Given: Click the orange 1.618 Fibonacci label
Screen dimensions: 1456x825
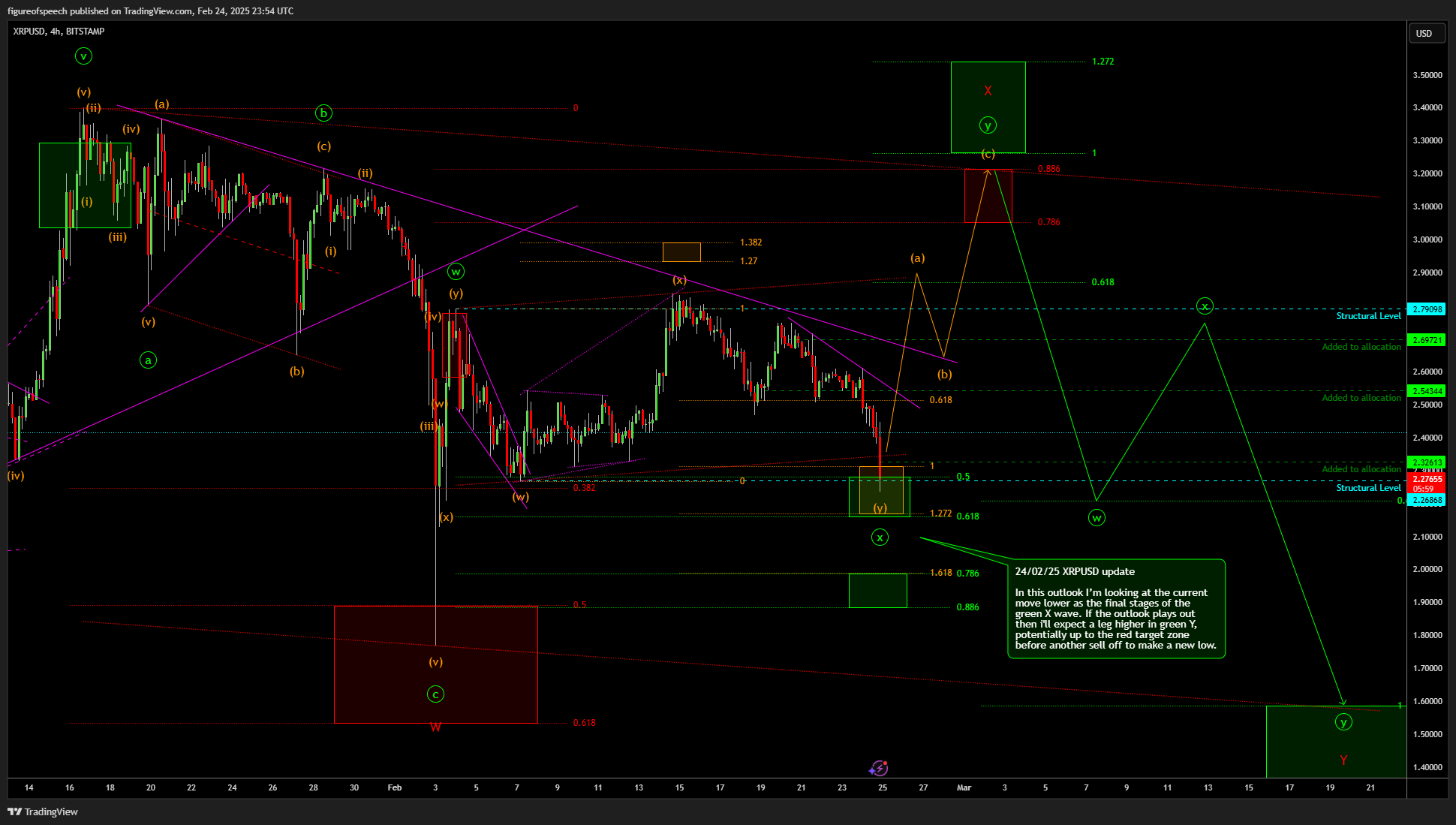Looking at the screenshot, I should (x=940, y=573).
